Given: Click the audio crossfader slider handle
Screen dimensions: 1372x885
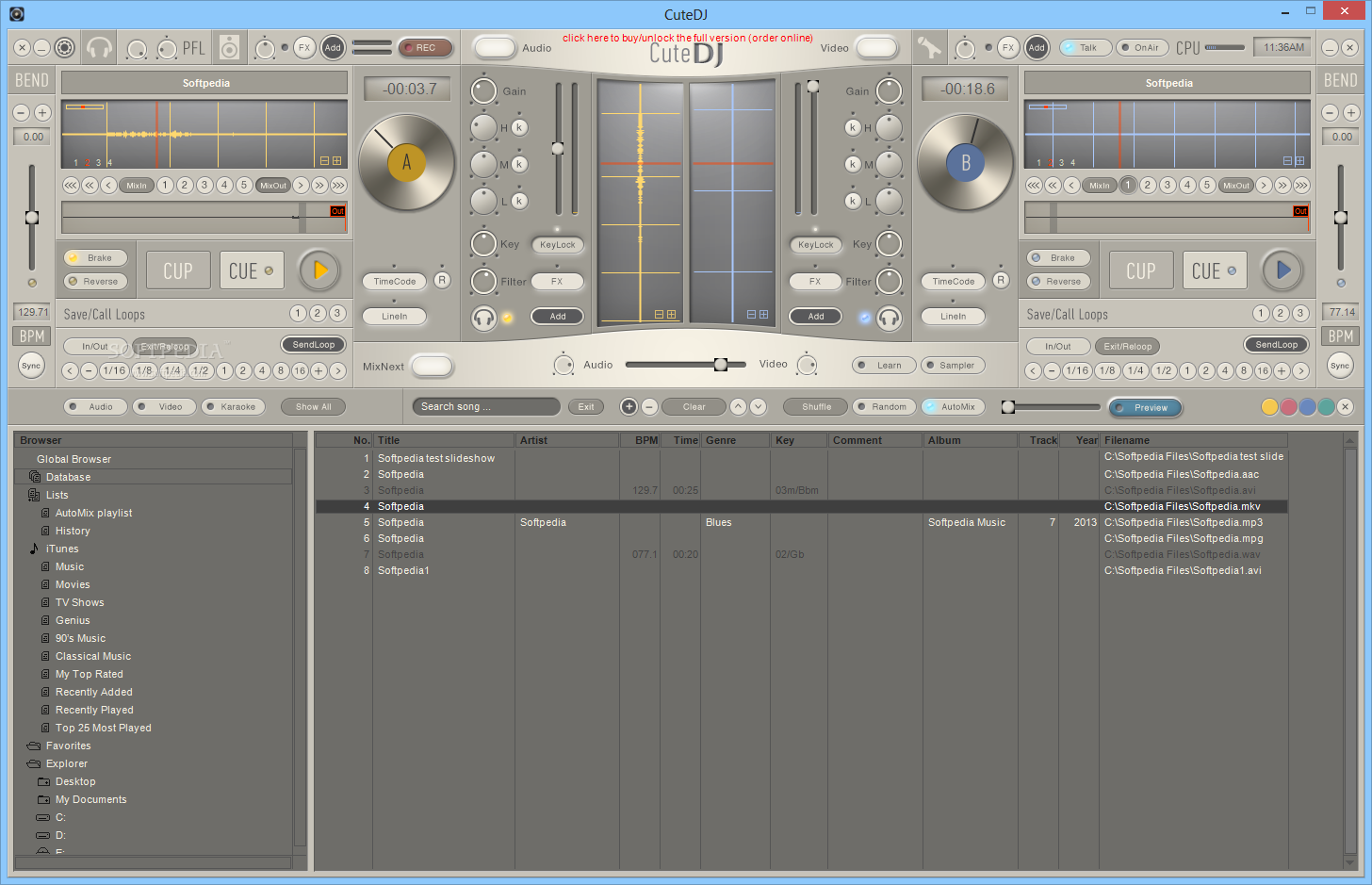Looking at the screenshot, I should pos(720,365).
